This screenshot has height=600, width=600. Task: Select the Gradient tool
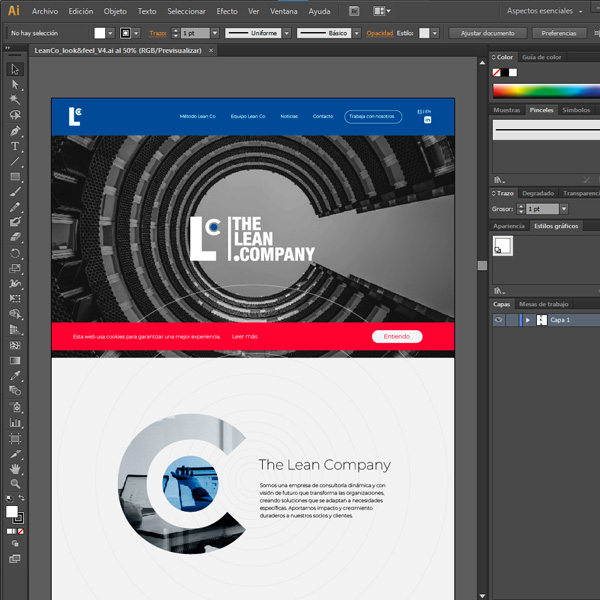pos(15,360)
